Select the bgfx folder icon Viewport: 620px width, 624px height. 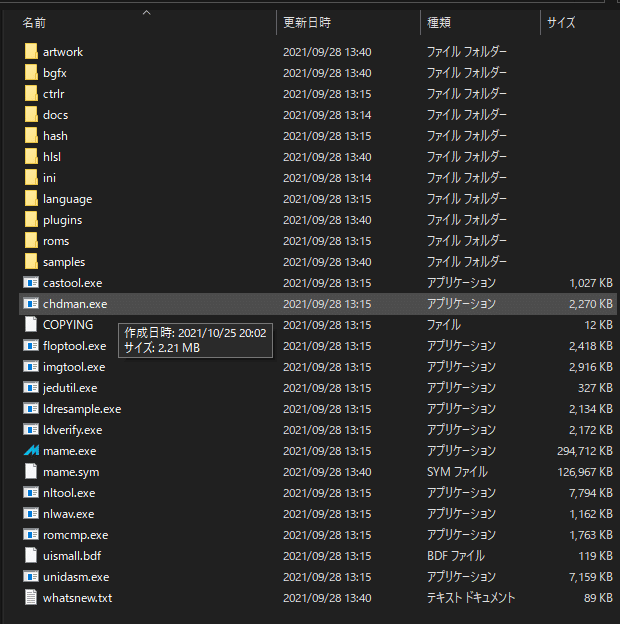(31, 73)
